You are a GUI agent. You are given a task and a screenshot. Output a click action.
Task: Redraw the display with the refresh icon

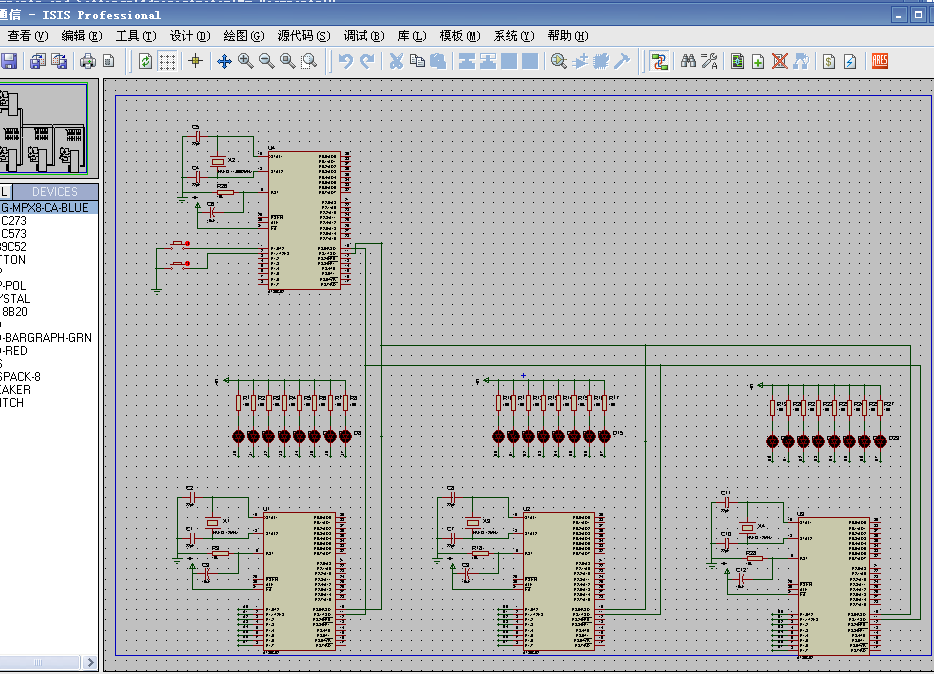[x=145, y=61]
